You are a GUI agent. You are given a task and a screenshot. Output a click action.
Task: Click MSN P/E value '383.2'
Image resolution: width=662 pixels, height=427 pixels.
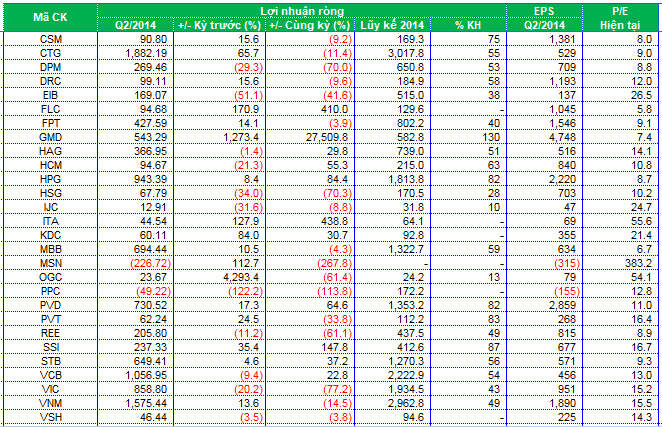click(638, 263)
